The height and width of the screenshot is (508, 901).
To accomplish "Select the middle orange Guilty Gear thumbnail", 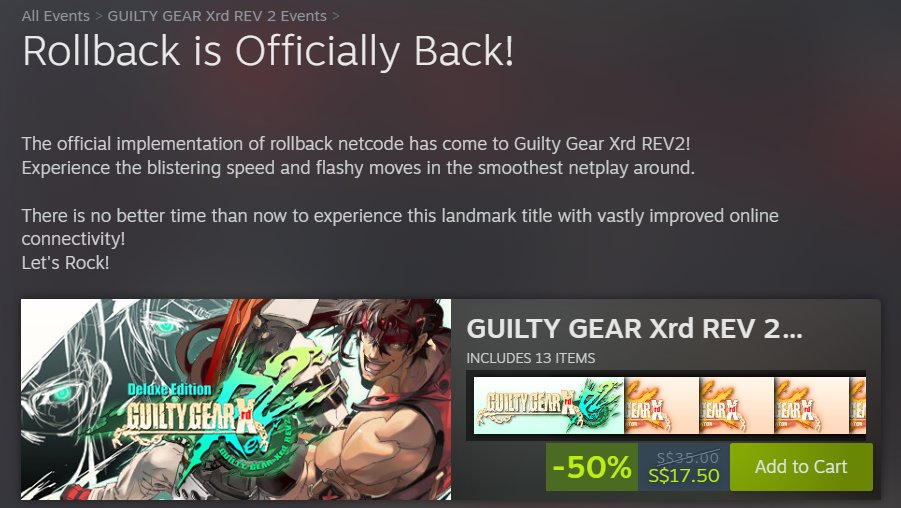I will (x=737, y=405).
